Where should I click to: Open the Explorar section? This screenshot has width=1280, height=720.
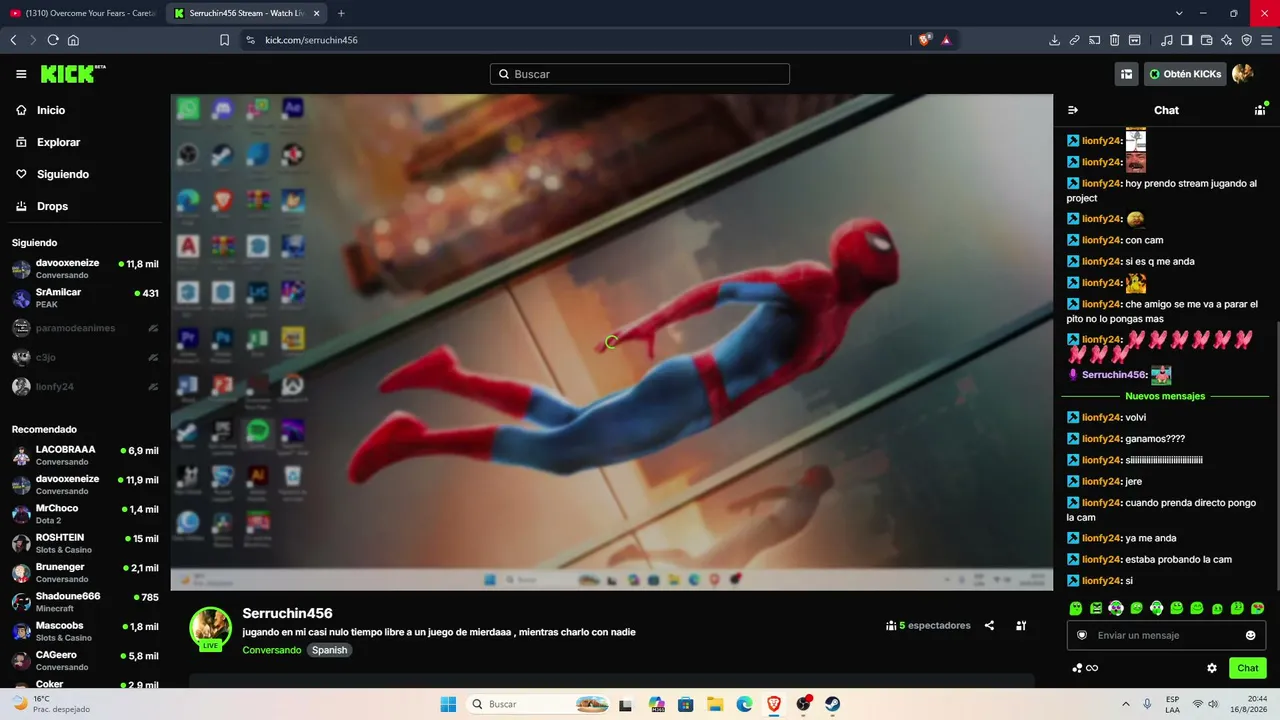47,142
